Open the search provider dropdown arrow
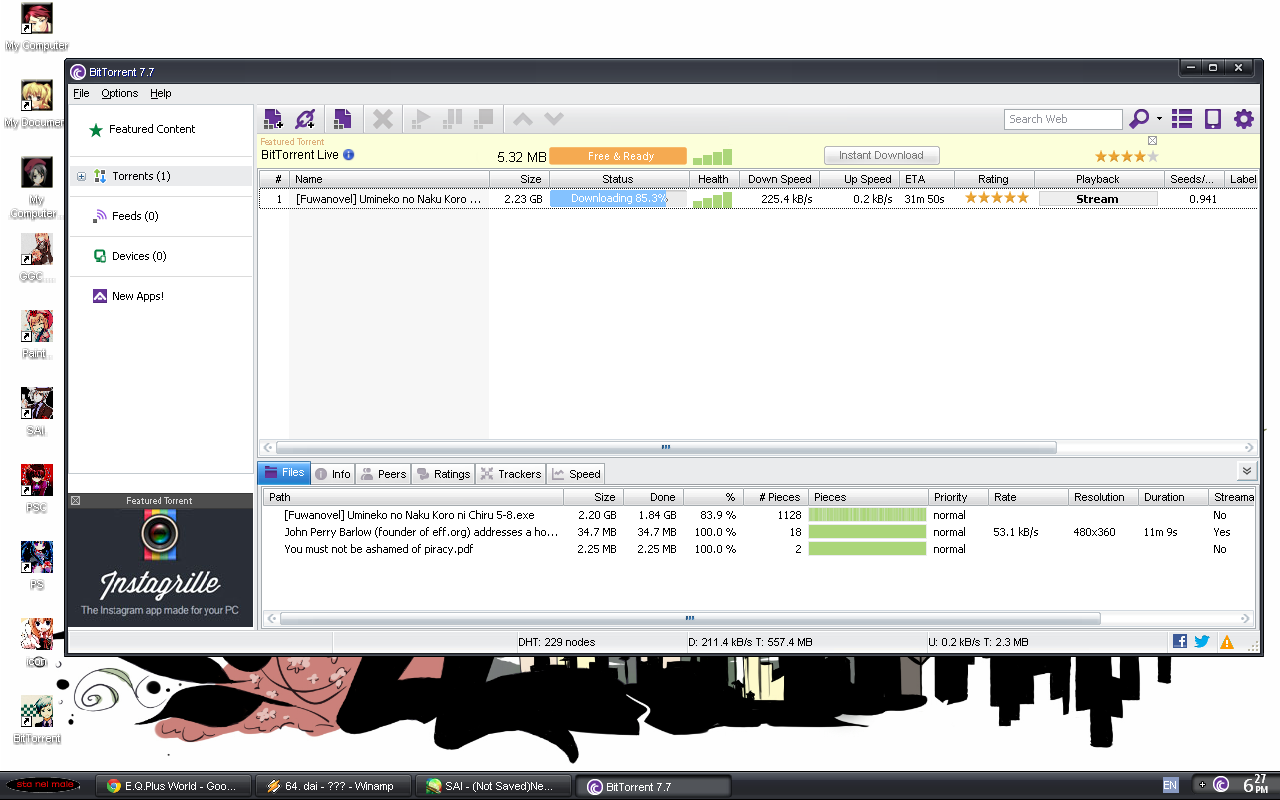 pos(1159,120)
